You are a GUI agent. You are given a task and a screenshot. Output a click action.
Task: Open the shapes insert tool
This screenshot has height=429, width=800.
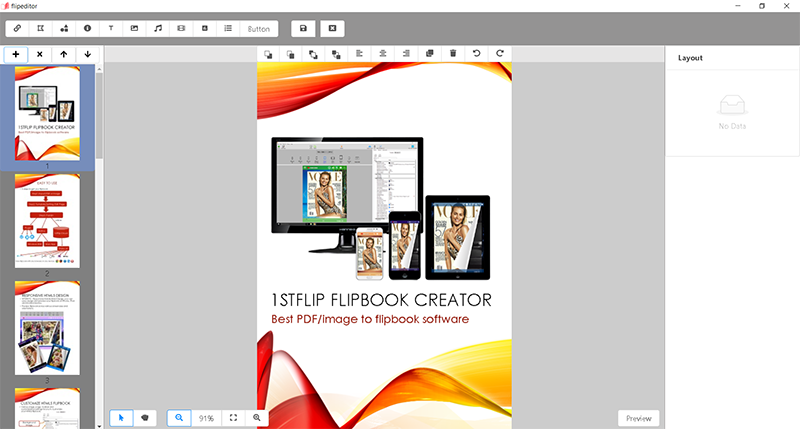(x=64, y=29)
